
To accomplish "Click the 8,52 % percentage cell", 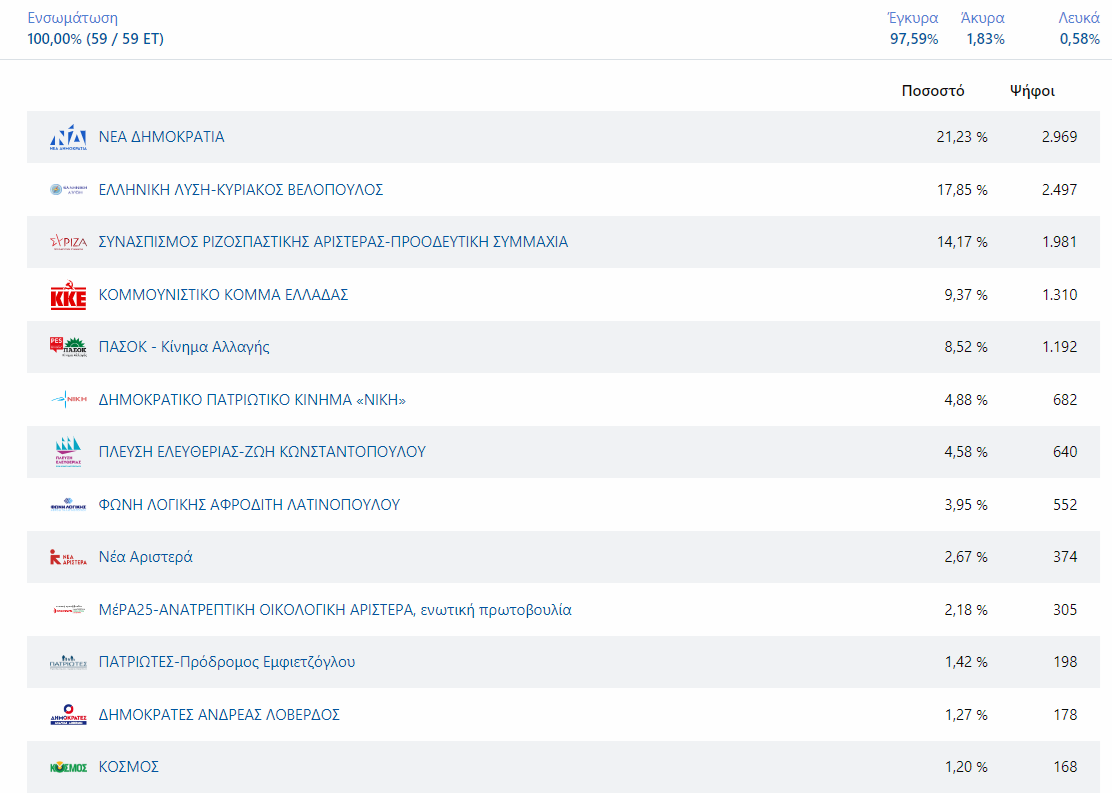I will [966, 347].
